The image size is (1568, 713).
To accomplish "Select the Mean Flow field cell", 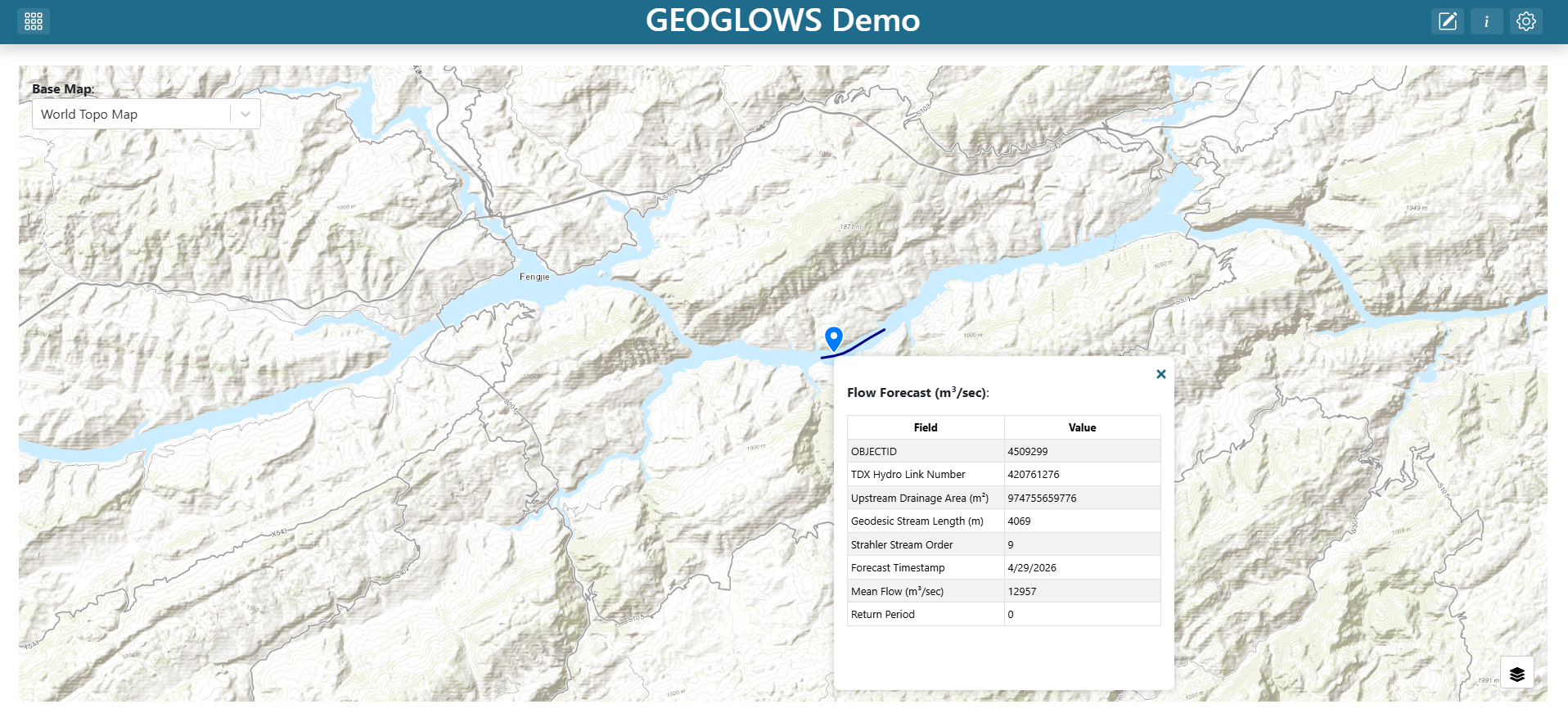I will (926, 591).
